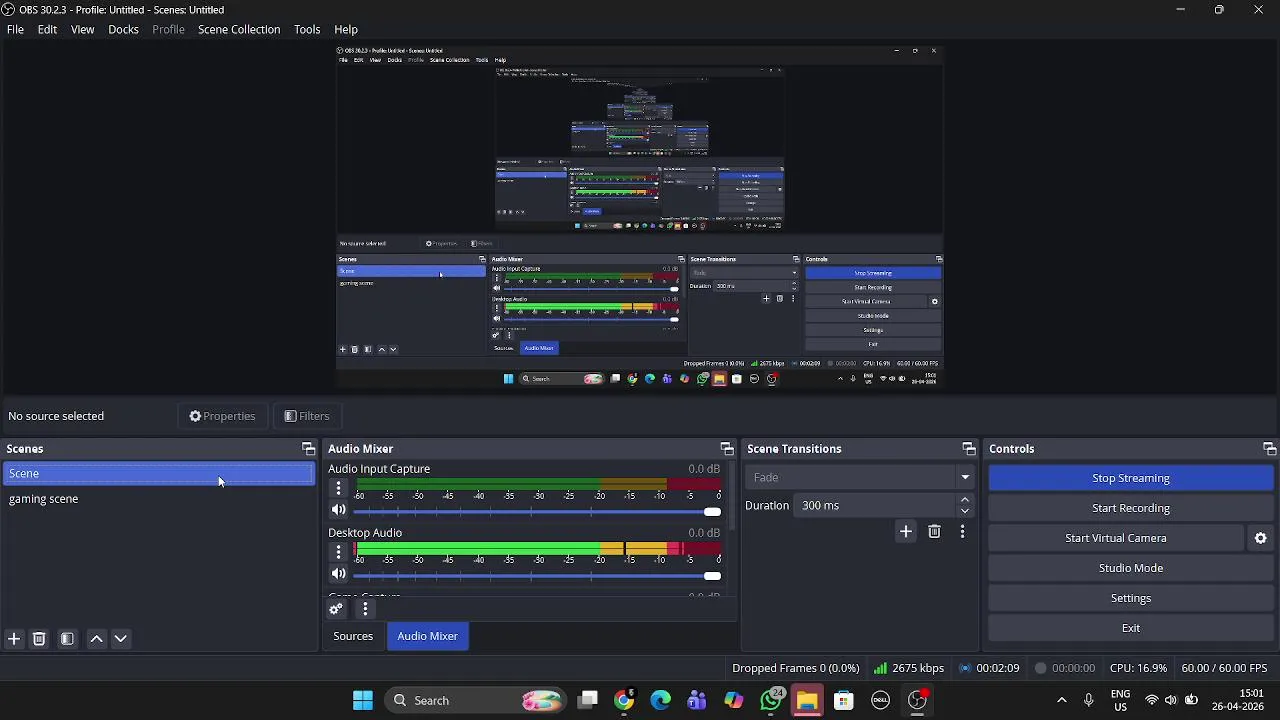Viewport: 1280px width, 720px height.
Task: Float the Scene Transitions dock
Action: [x=968, y=449]
